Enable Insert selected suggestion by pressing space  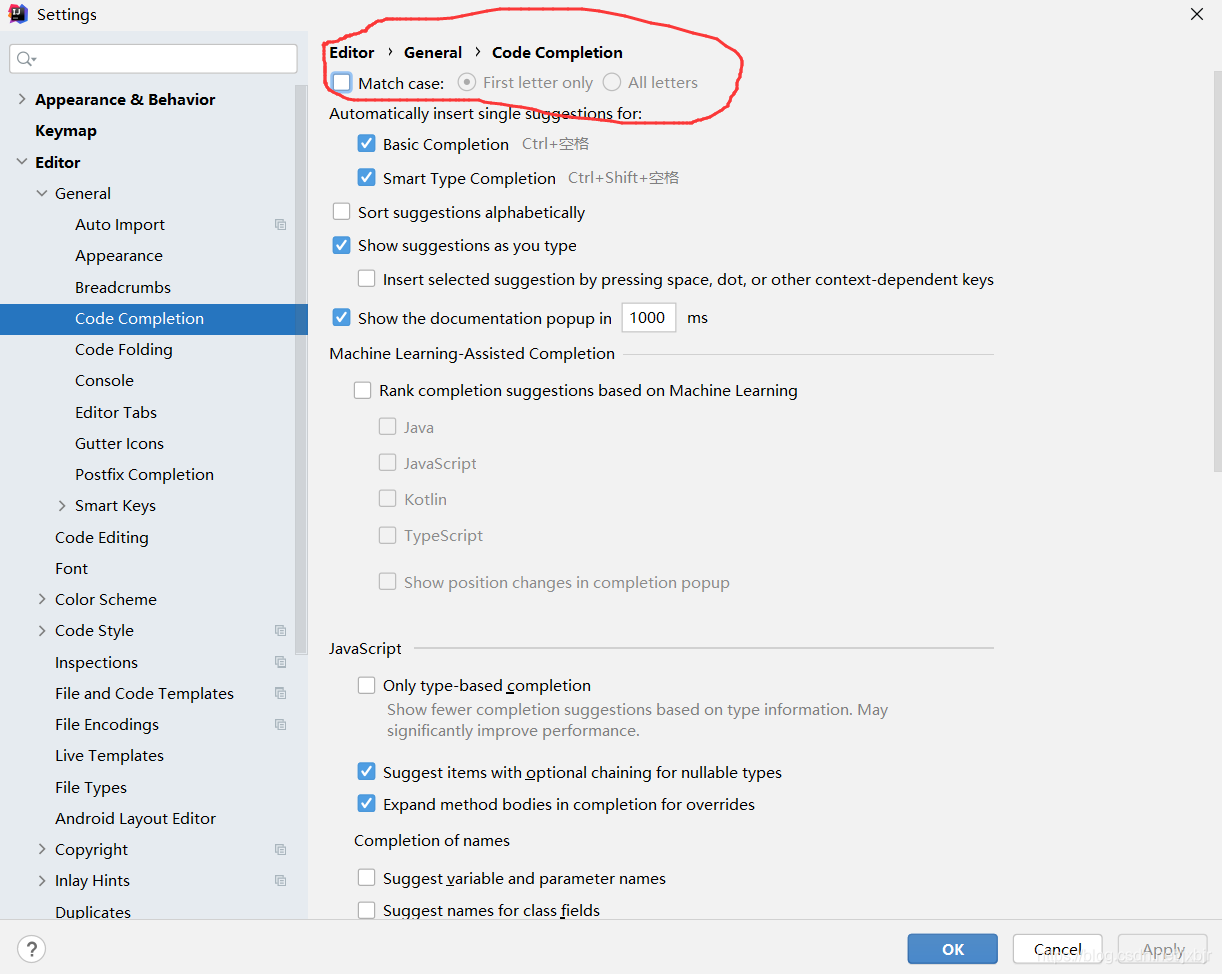point(366,279)
